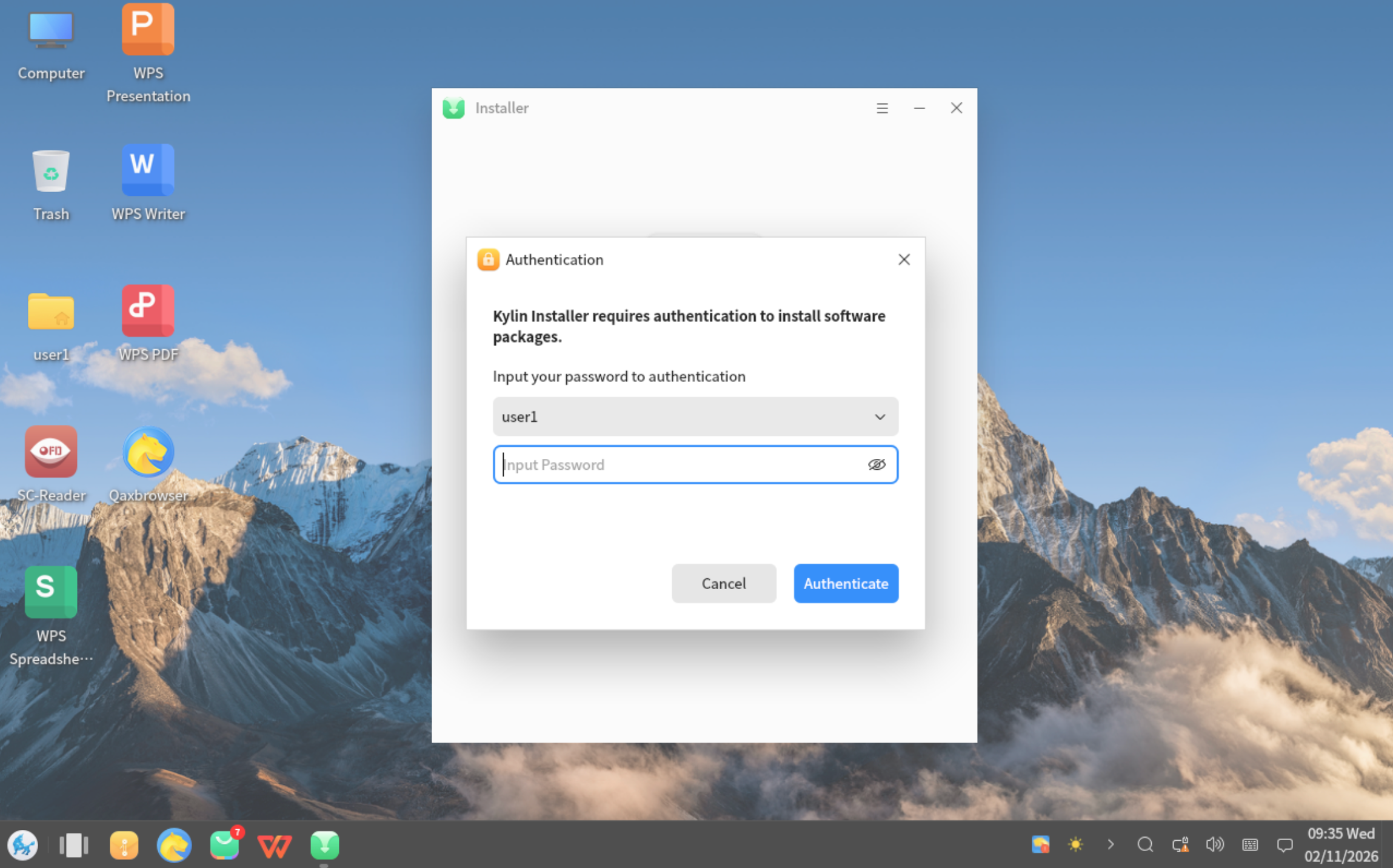
Task: Open SC-Reader desktop icon
Action: click(x=51, y=452)
